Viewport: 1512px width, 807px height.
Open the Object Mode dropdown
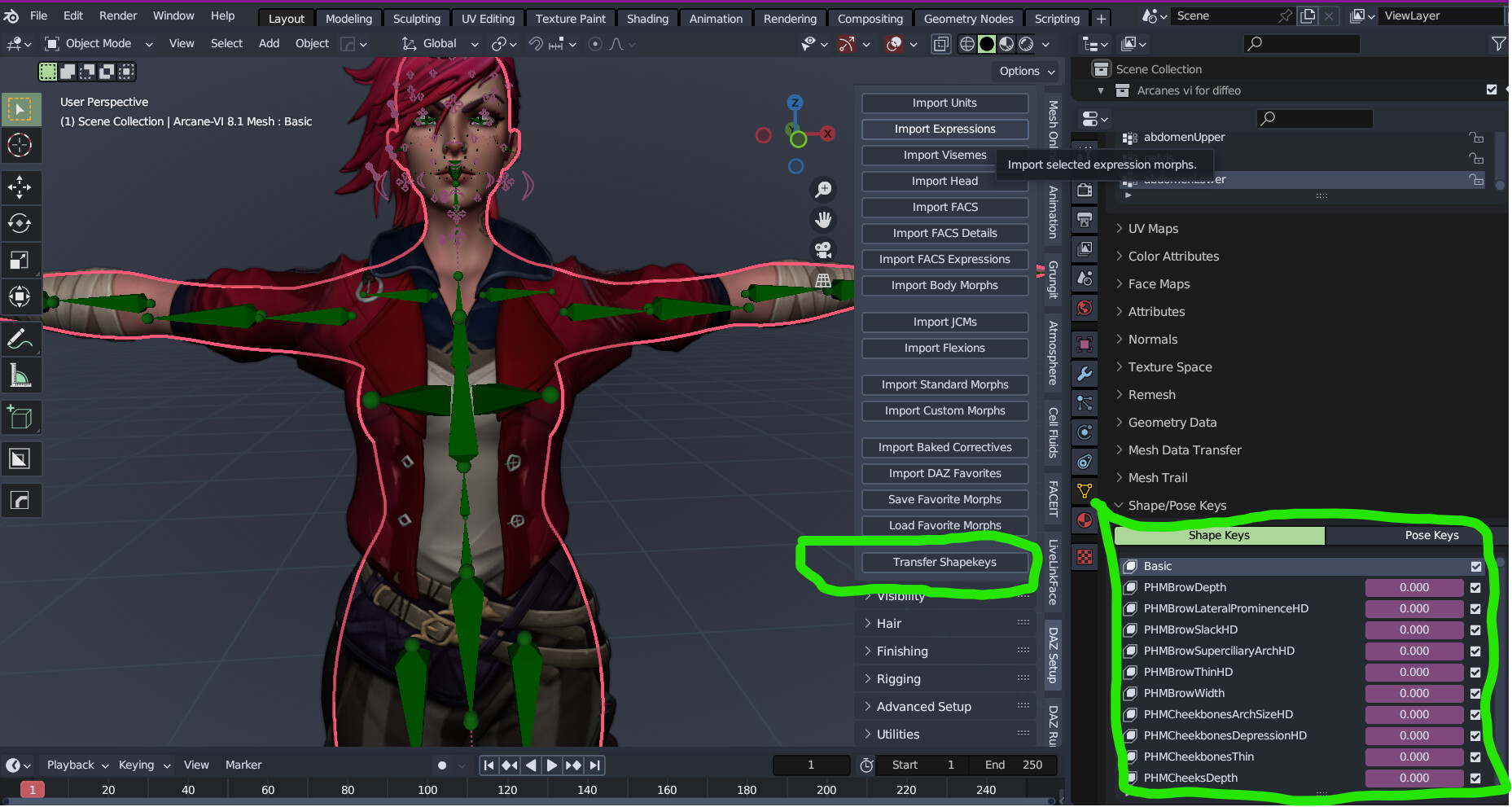(x=99, y=44)
